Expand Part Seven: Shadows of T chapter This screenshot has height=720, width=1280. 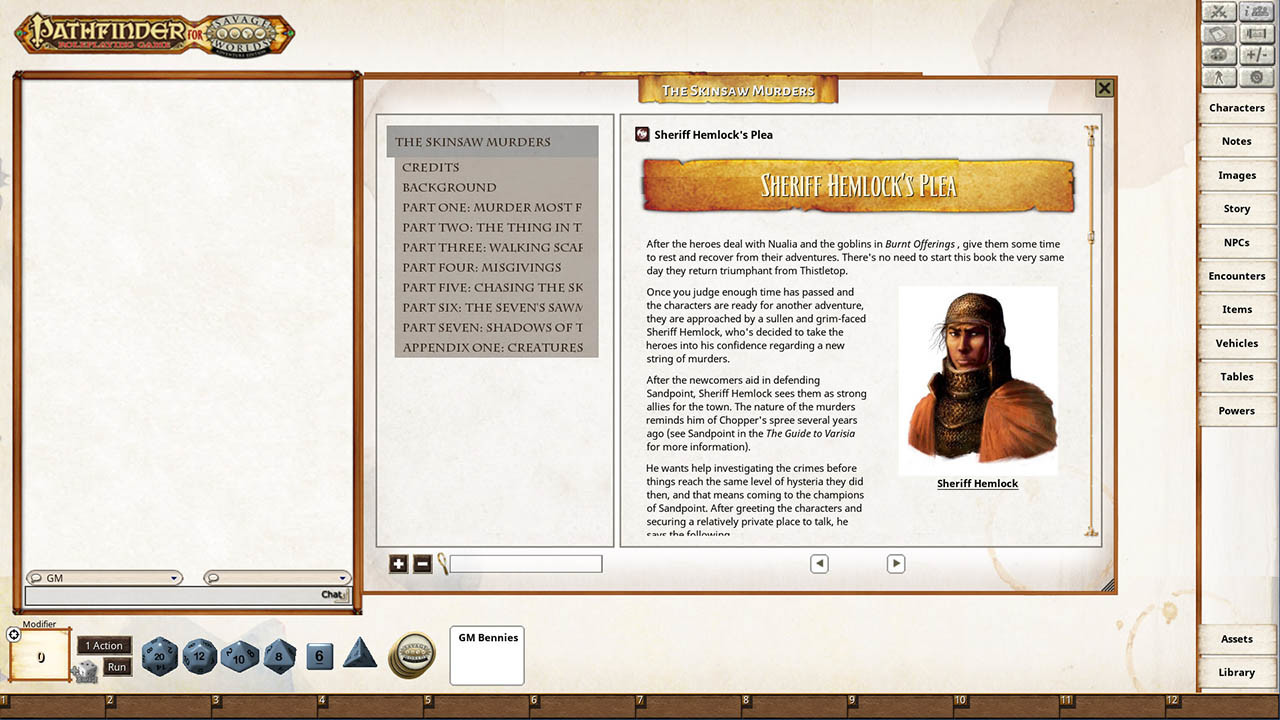492,327
